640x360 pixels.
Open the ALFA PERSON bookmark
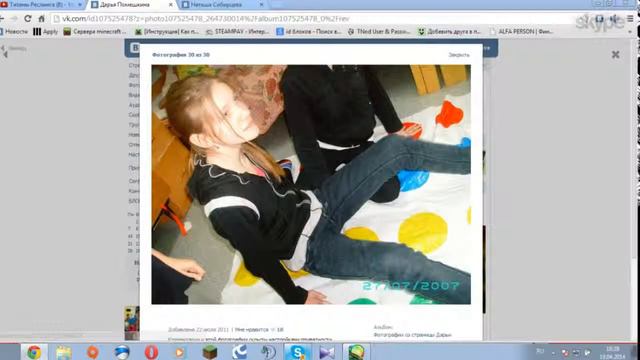pos(521,31)
